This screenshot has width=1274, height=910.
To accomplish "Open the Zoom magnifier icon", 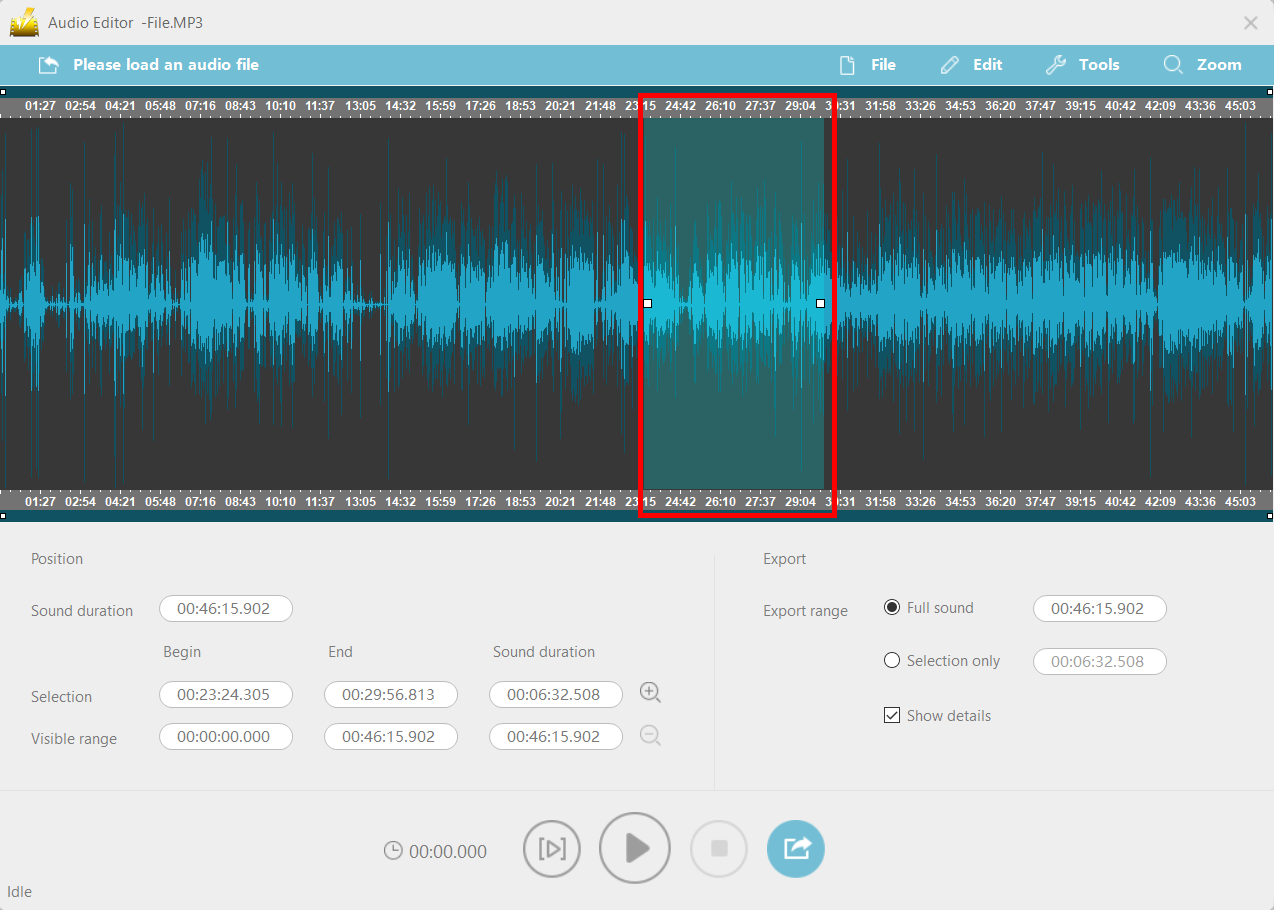I will (x=1172, y=64).
